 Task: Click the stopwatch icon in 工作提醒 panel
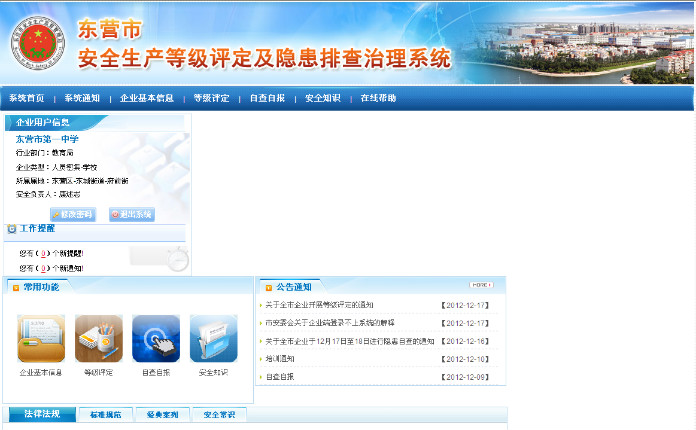coord(177,258)
